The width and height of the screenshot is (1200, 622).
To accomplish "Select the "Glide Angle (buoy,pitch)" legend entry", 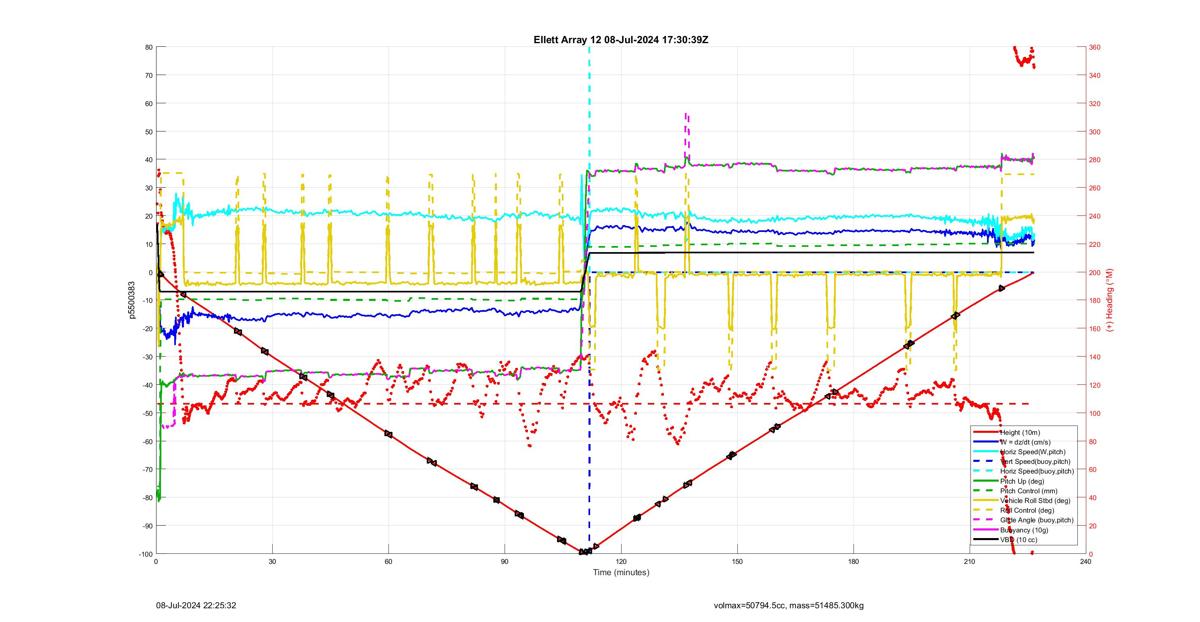I will point(1038,520).
